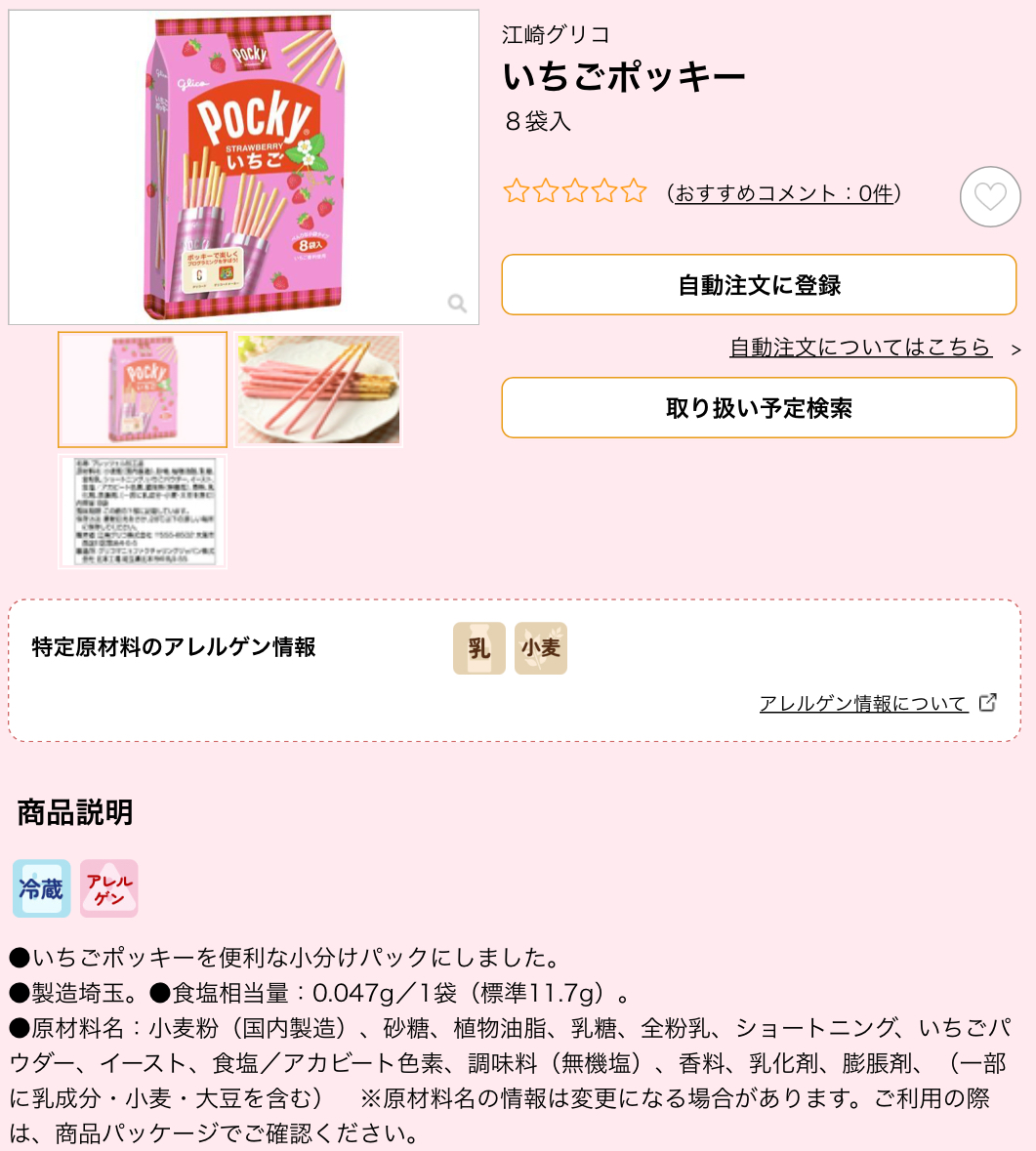
Task: Select the ingredient label thumbnail
Action: coord(143,512)
